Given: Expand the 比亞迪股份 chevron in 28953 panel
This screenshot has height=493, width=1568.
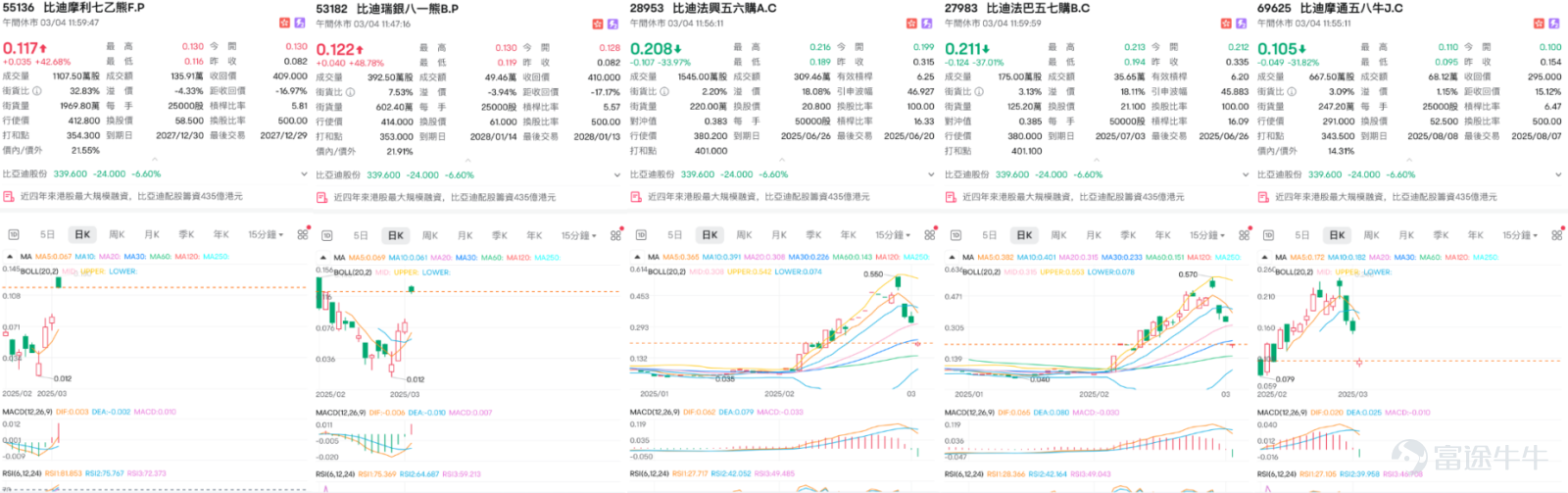Looking at the screenshot, I should 930,174.
